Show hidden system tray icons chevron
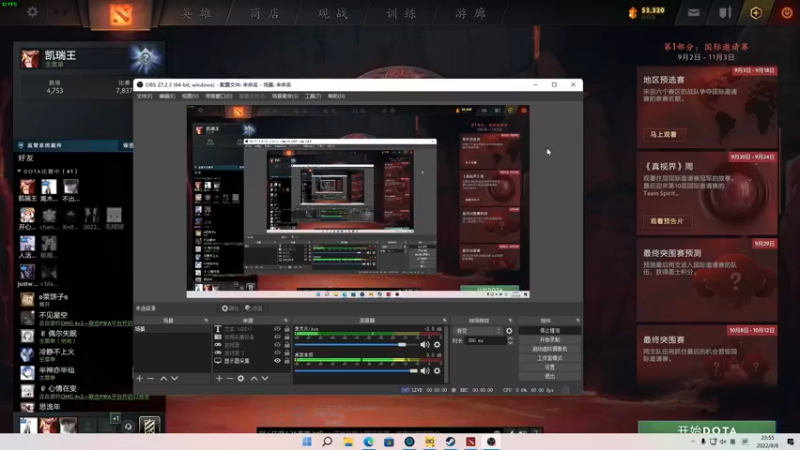 [693, 442]
